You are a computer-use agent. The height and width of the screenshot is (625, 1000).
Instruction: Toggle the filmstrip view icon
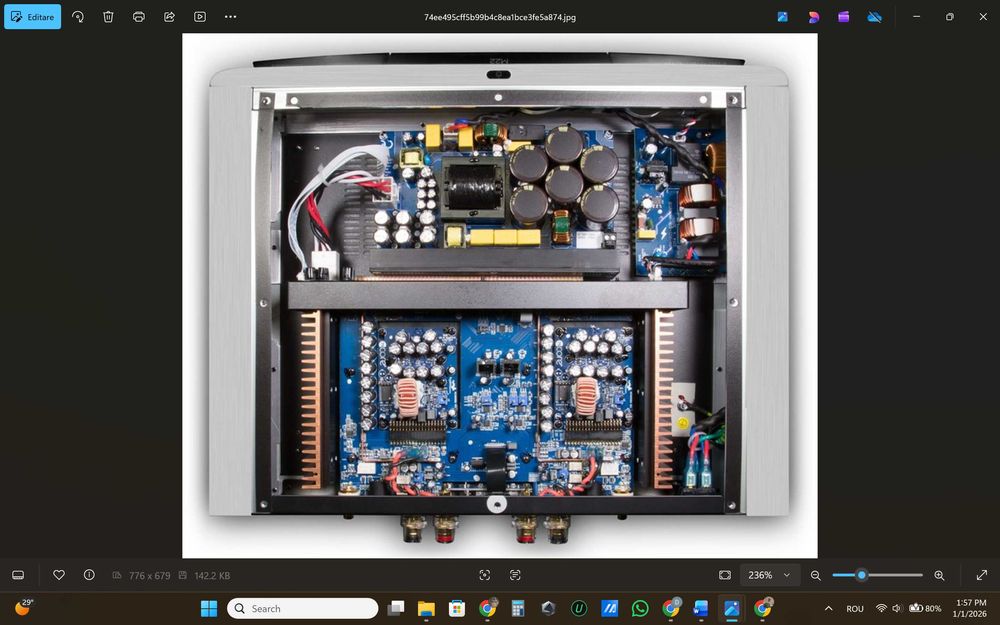click(18, 575)
